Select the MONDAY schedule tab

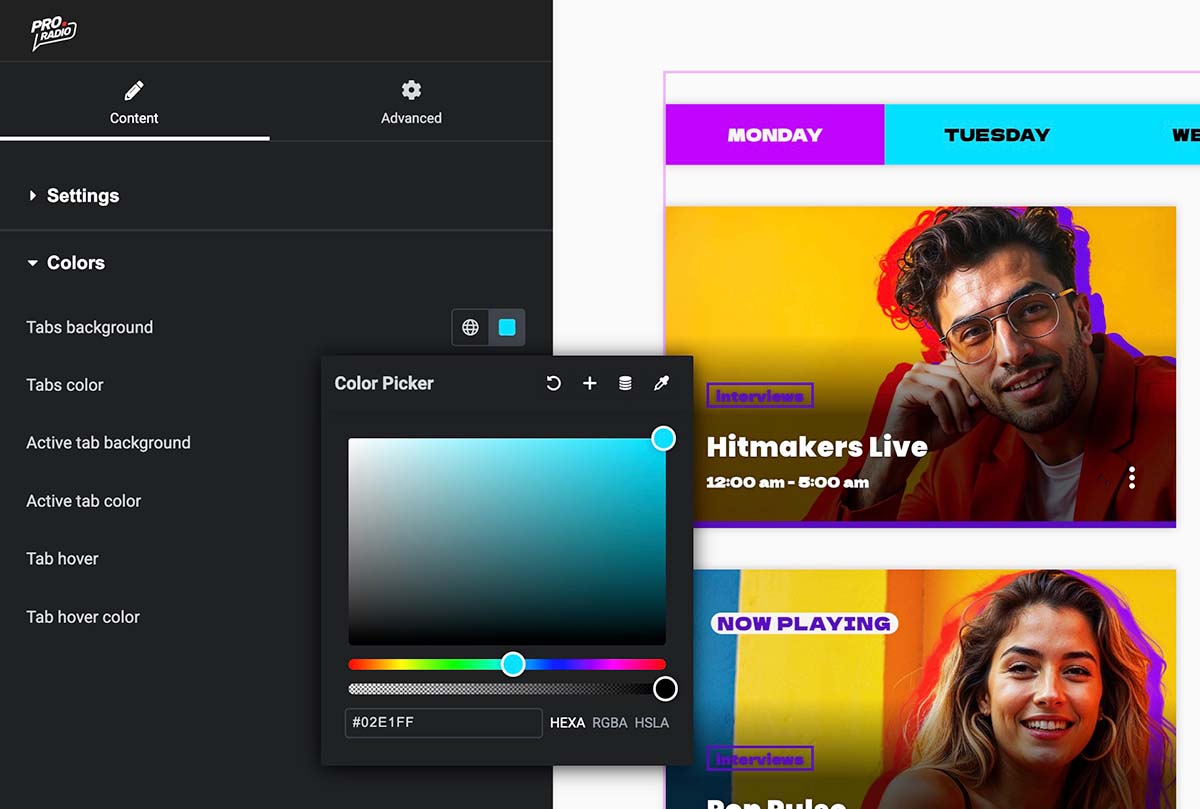point(775,135)
